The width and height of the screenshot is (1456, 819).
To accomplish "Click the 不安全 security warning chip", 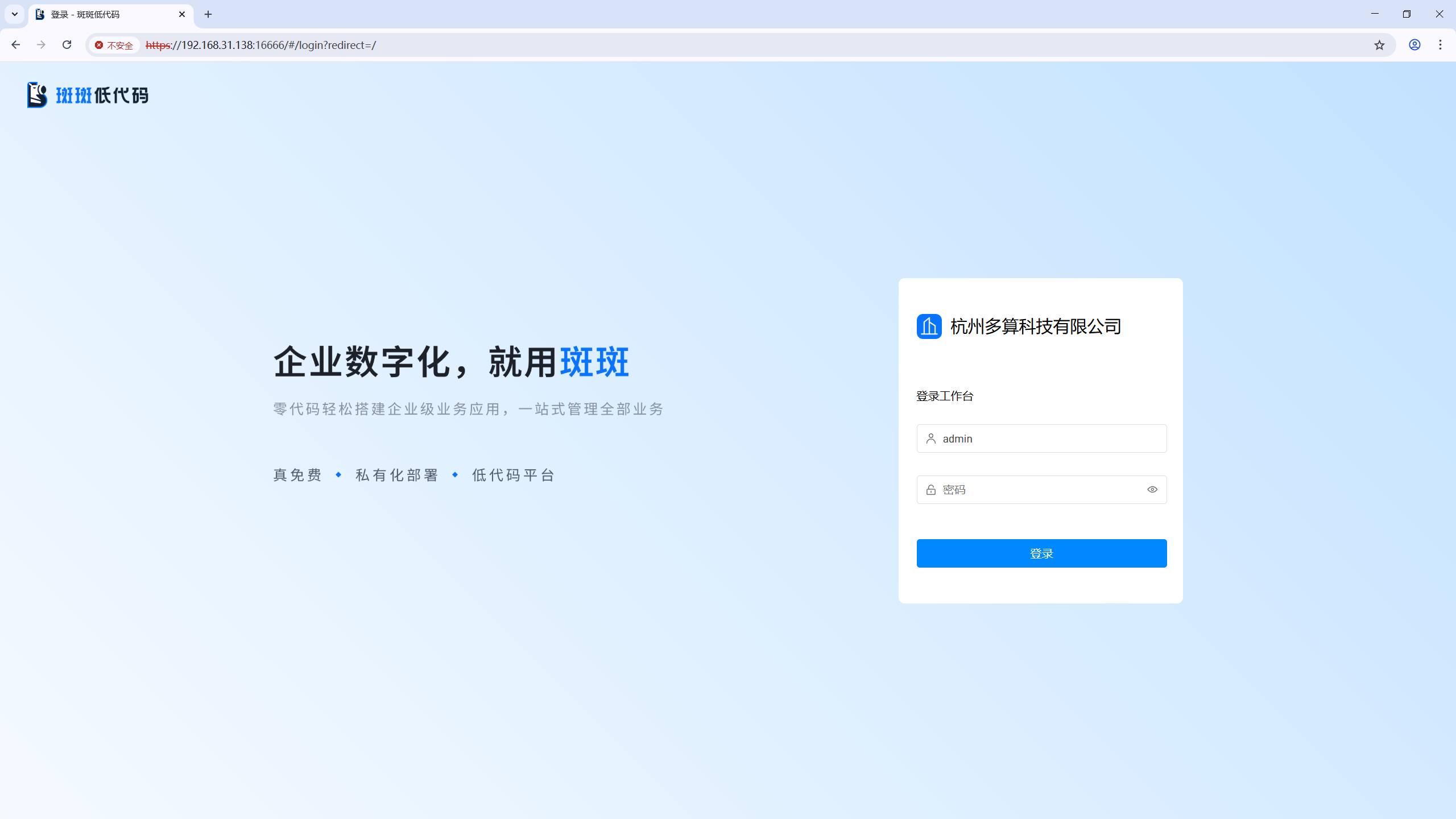I will point(114,45).
